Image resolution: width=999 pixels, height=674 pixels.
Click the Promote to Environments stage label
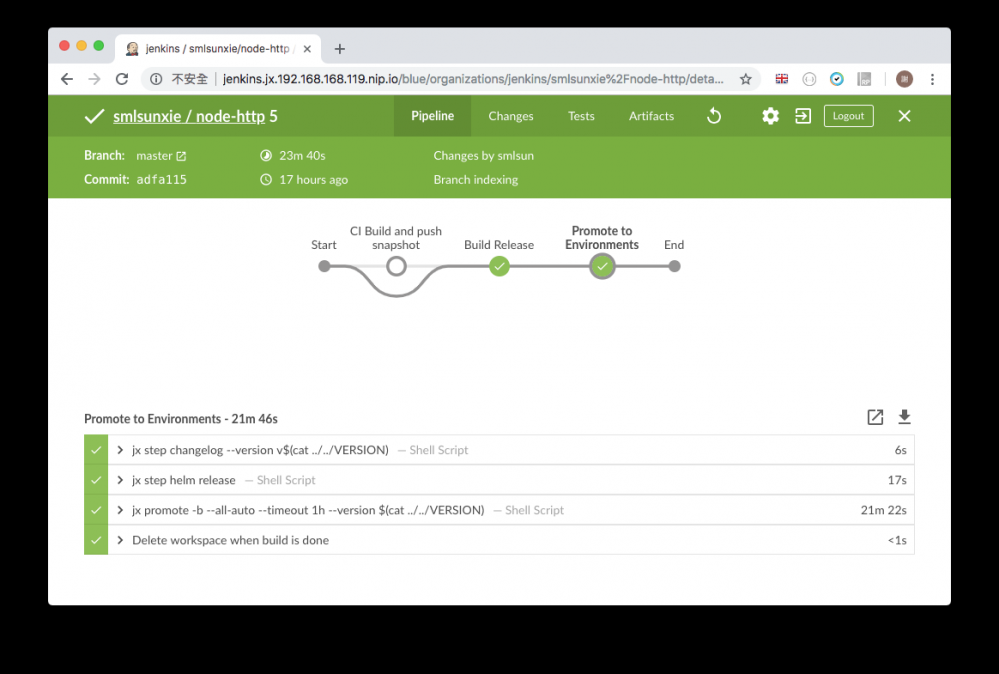(x=601, y=238)
